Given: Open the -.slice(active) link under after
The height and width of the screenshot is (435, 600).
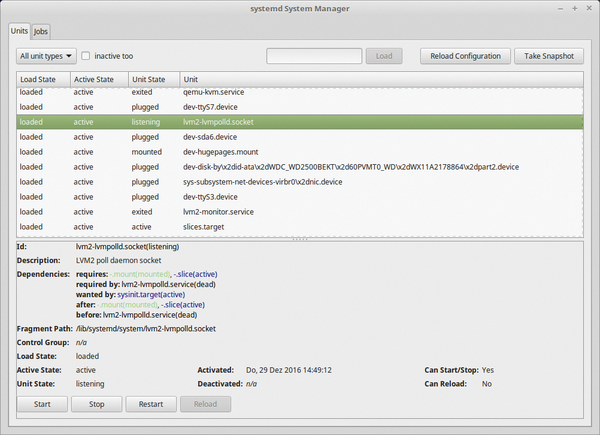Looking at the screenshot, I should [183, 305].
